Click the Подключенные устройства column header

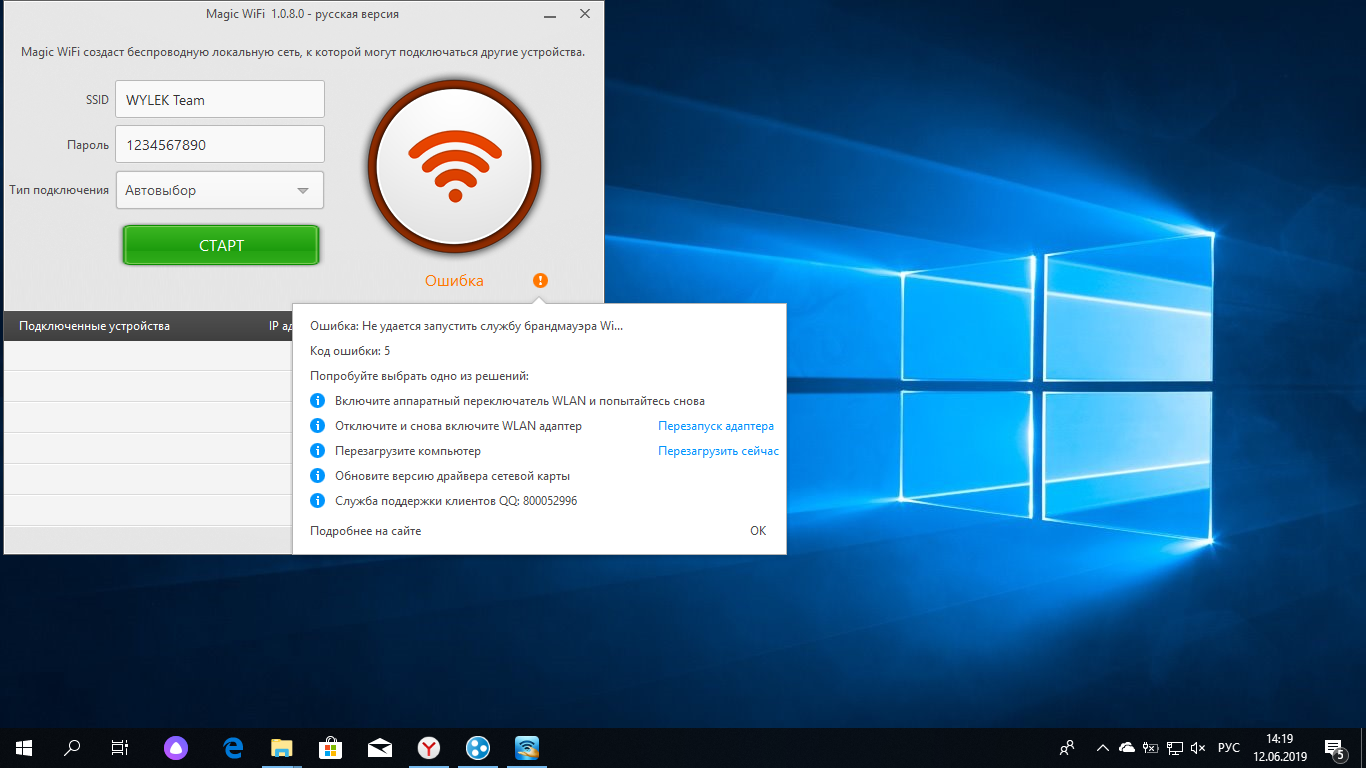94,326
